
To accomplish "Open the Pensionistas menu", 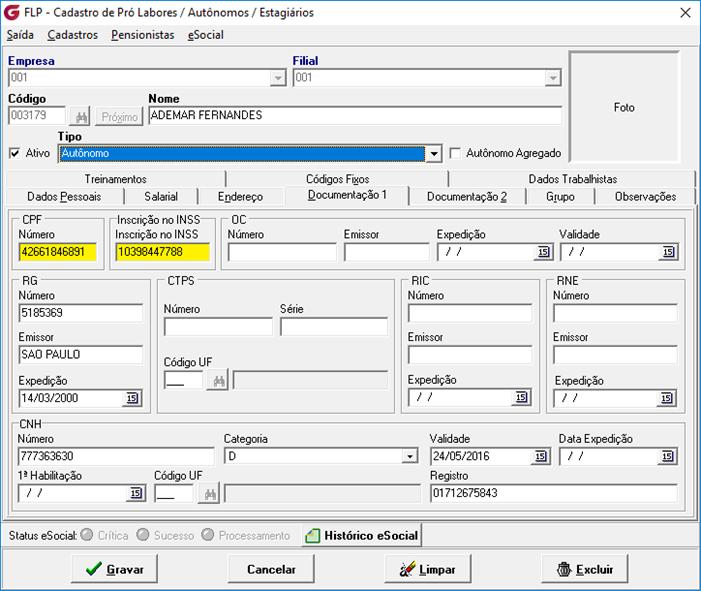I will pos(143,35).
